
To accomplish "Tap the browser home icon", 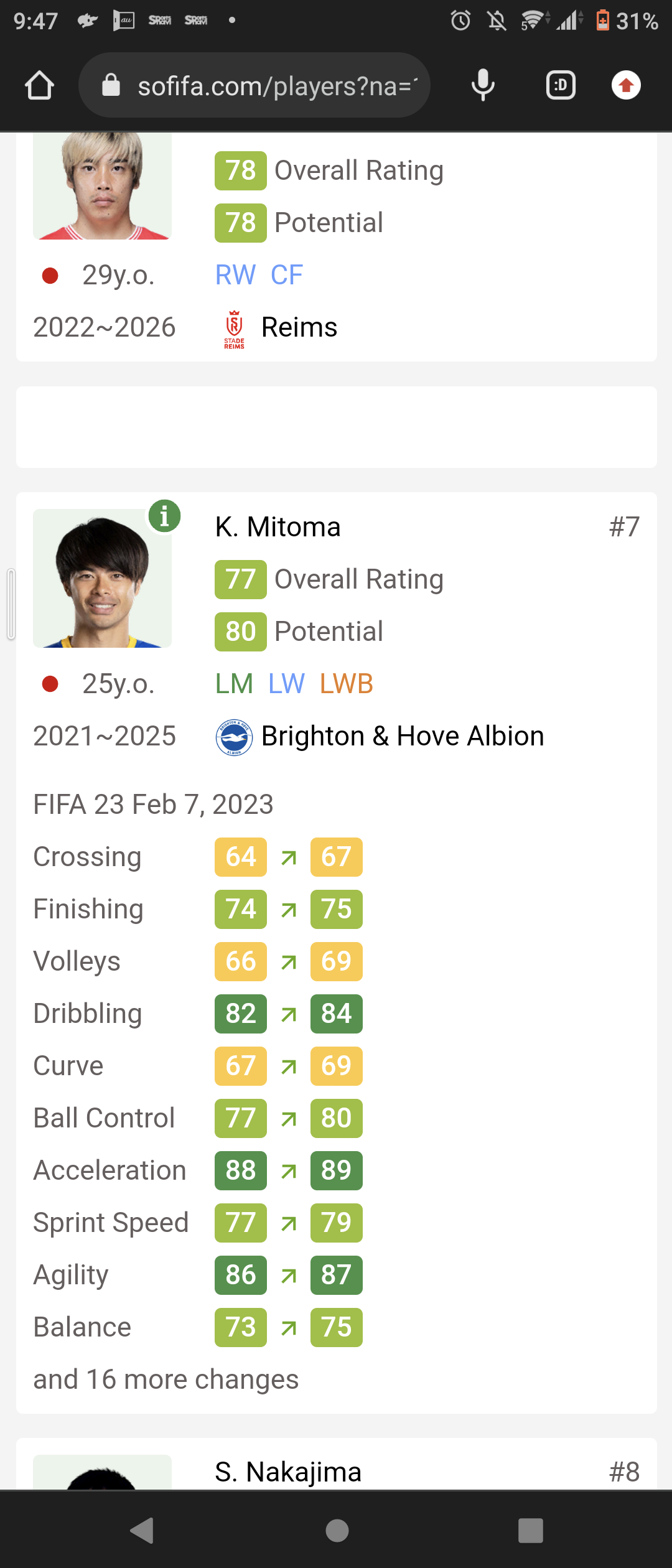I will 39,85.
